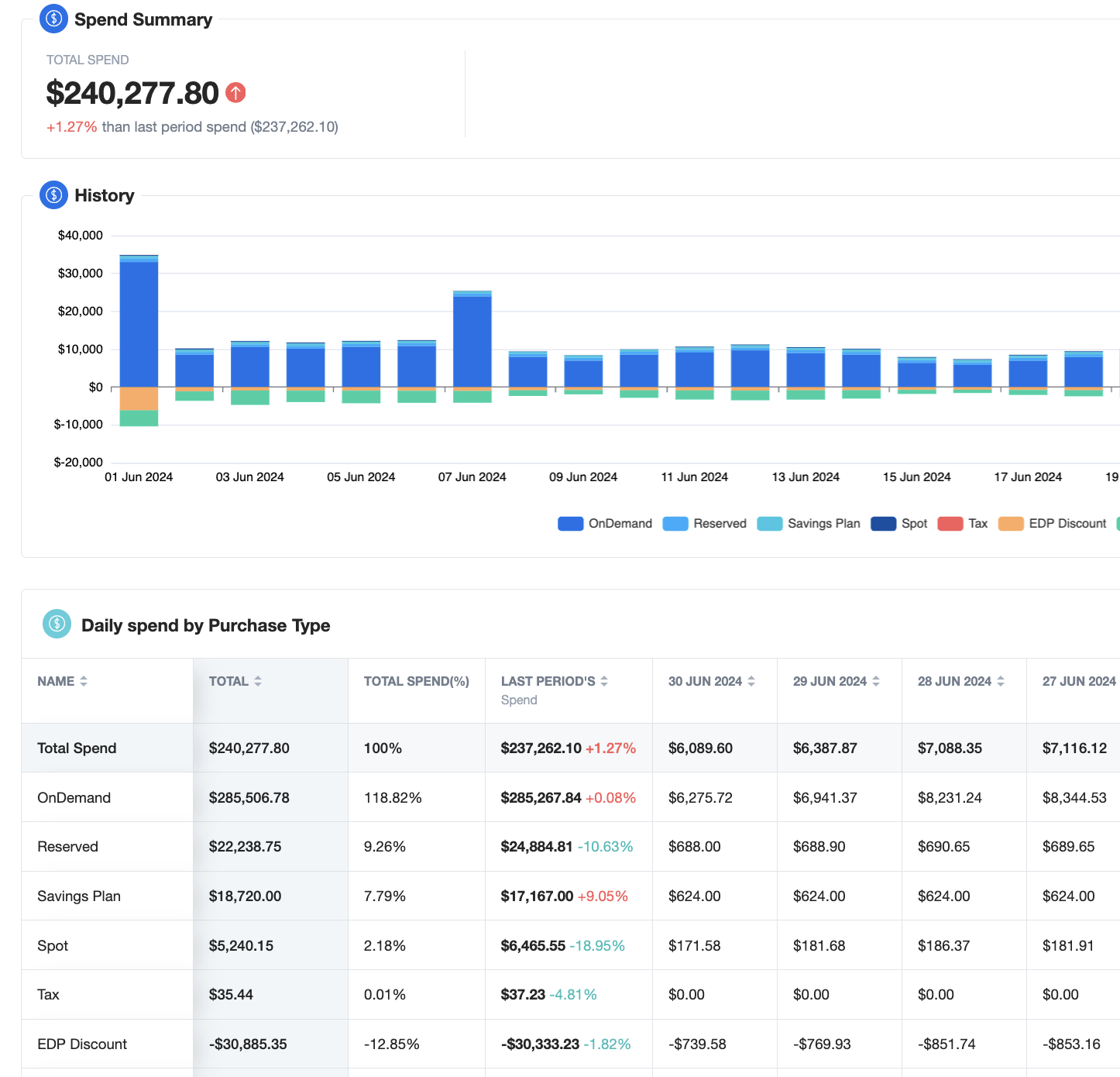Click the OnDemand bar for 01 Jun 2024
The image size is (1120, 1077).
pyautogui.click(x=139, y=324)
